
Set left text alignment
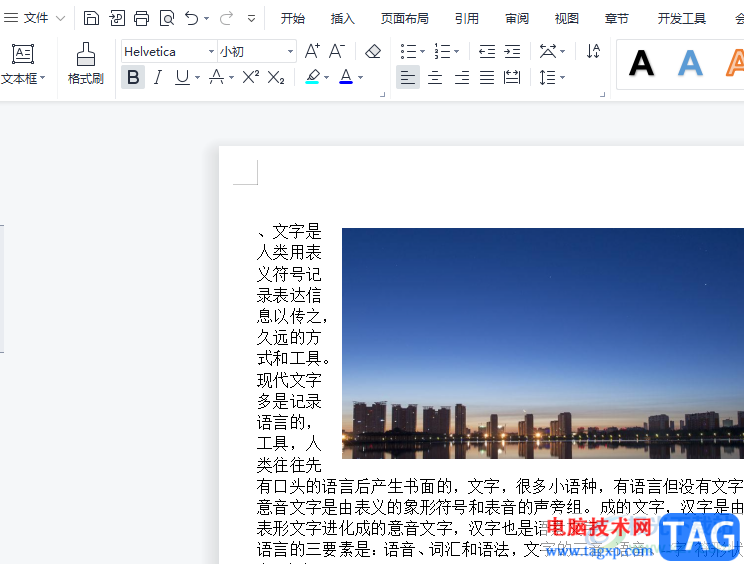coord(408,77)
